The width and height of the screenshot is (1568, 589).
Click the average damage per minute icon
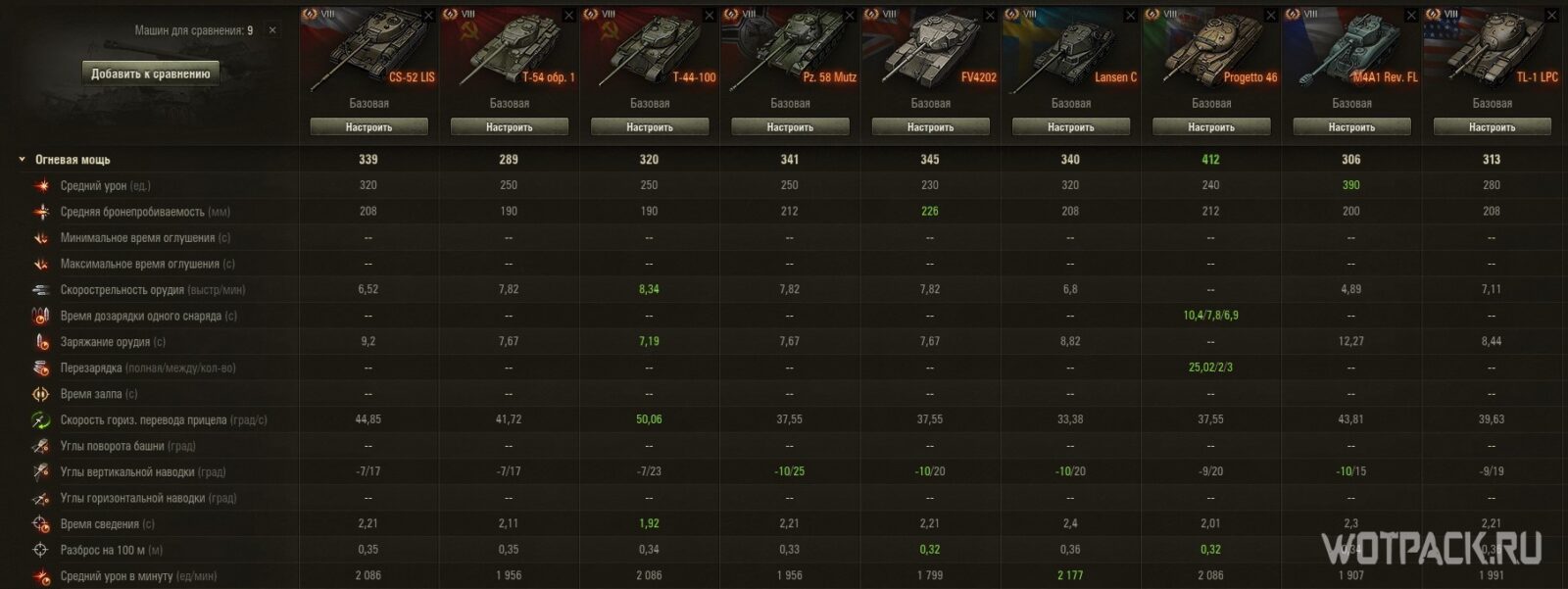(41, 576)
